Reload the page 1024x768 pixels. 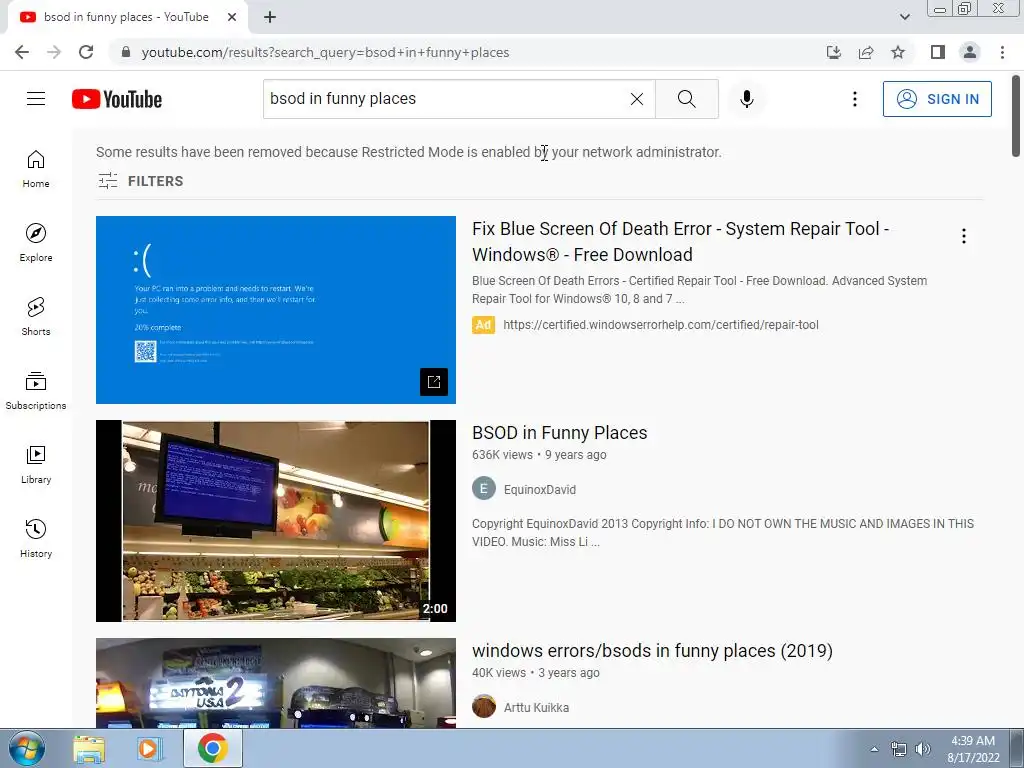click(x=86, y=52)
